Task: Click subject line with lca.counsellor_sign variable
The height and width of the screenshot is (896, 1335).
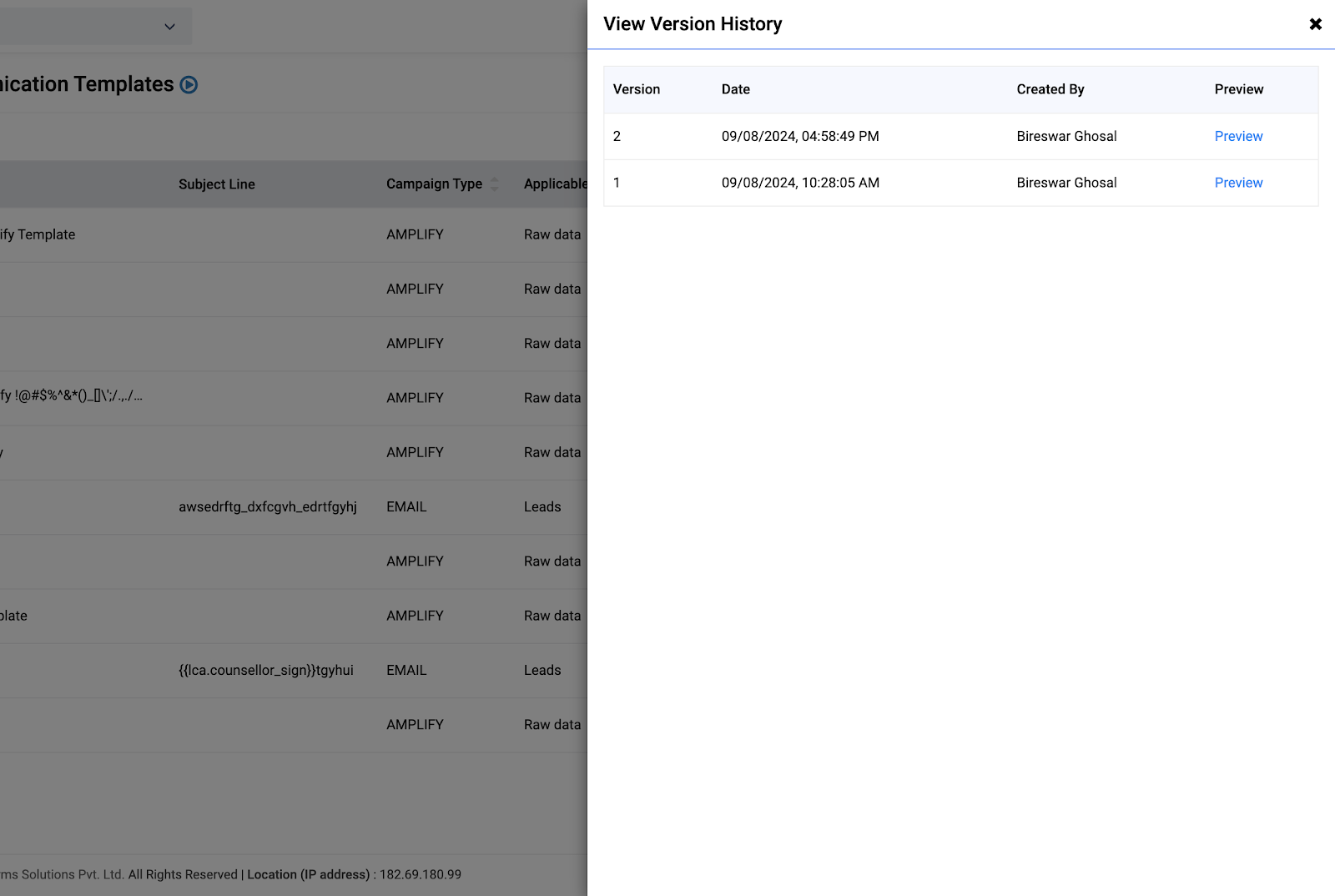Action: coord(265,670)
